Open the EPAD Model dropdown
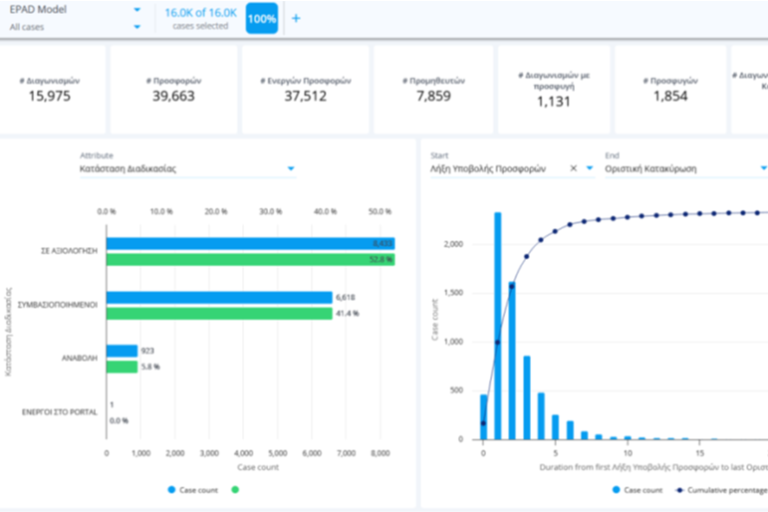 pyautogui.click(x=137, y=10)
